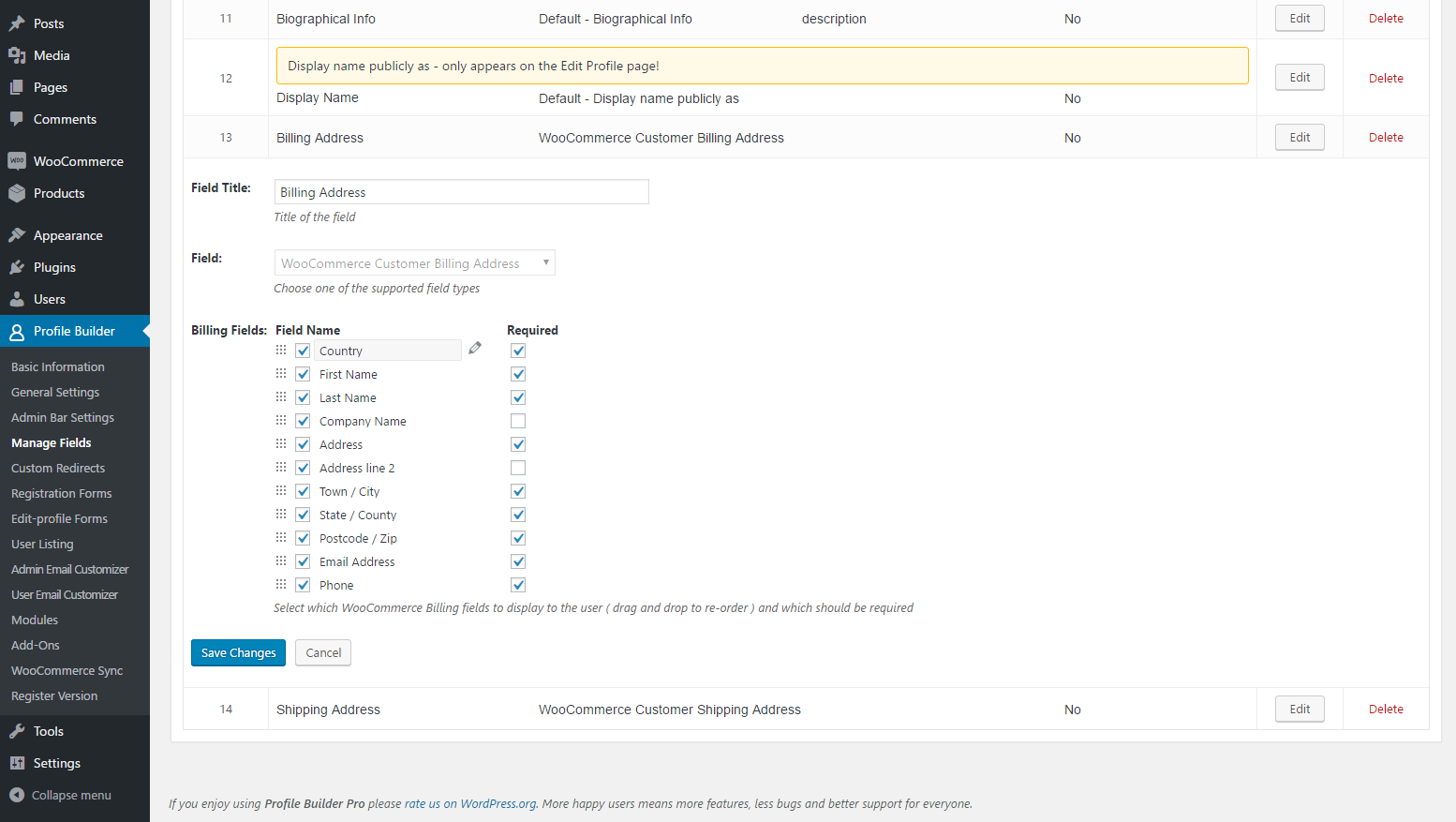The width and height of the screenshot is (1456, 822).
Task: Click the Save Changes button
Action: tap(238, 652)
